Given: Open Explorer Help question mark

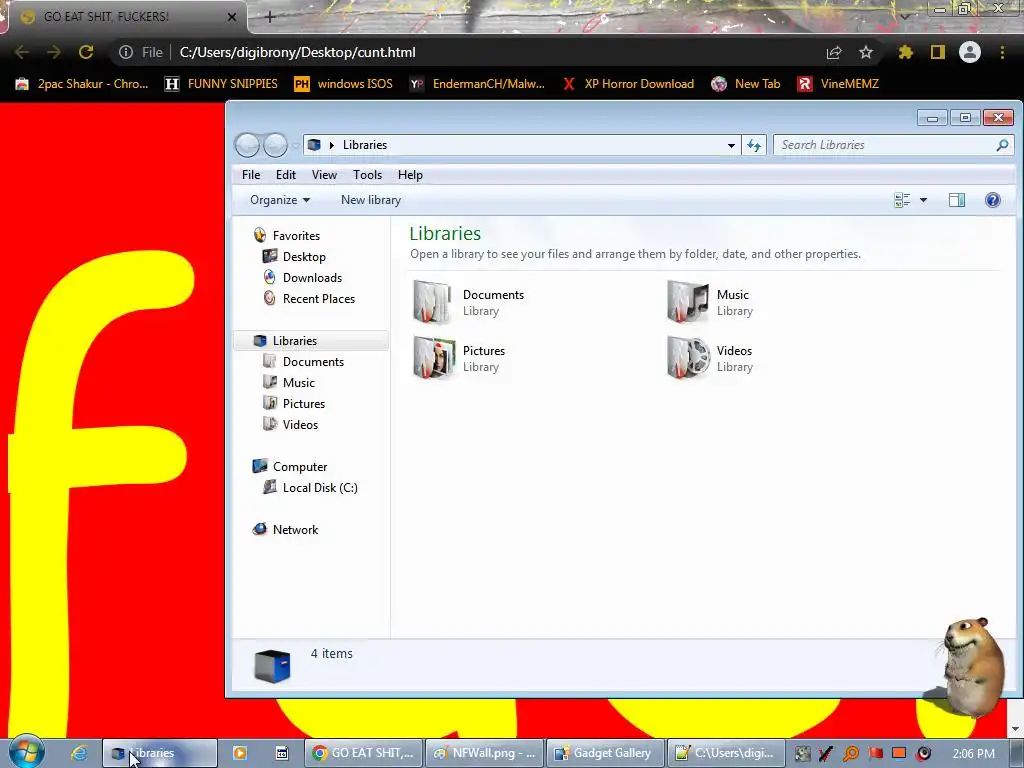Looking at the screenshot, I should pyautogui.click(x=993, y=200).
